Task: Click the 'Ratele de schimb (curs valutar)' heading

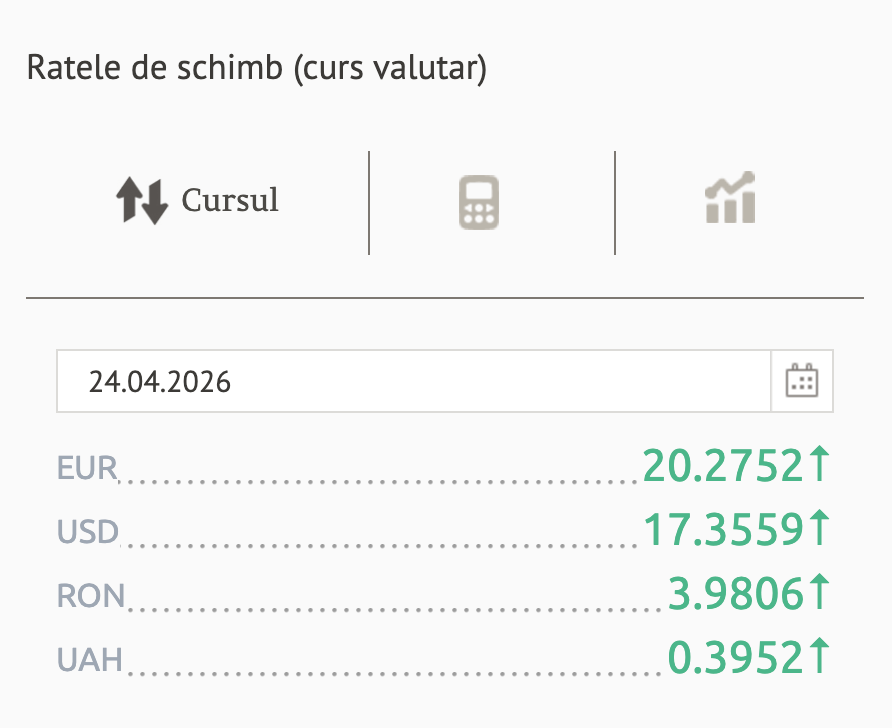Action: point(256,69)
